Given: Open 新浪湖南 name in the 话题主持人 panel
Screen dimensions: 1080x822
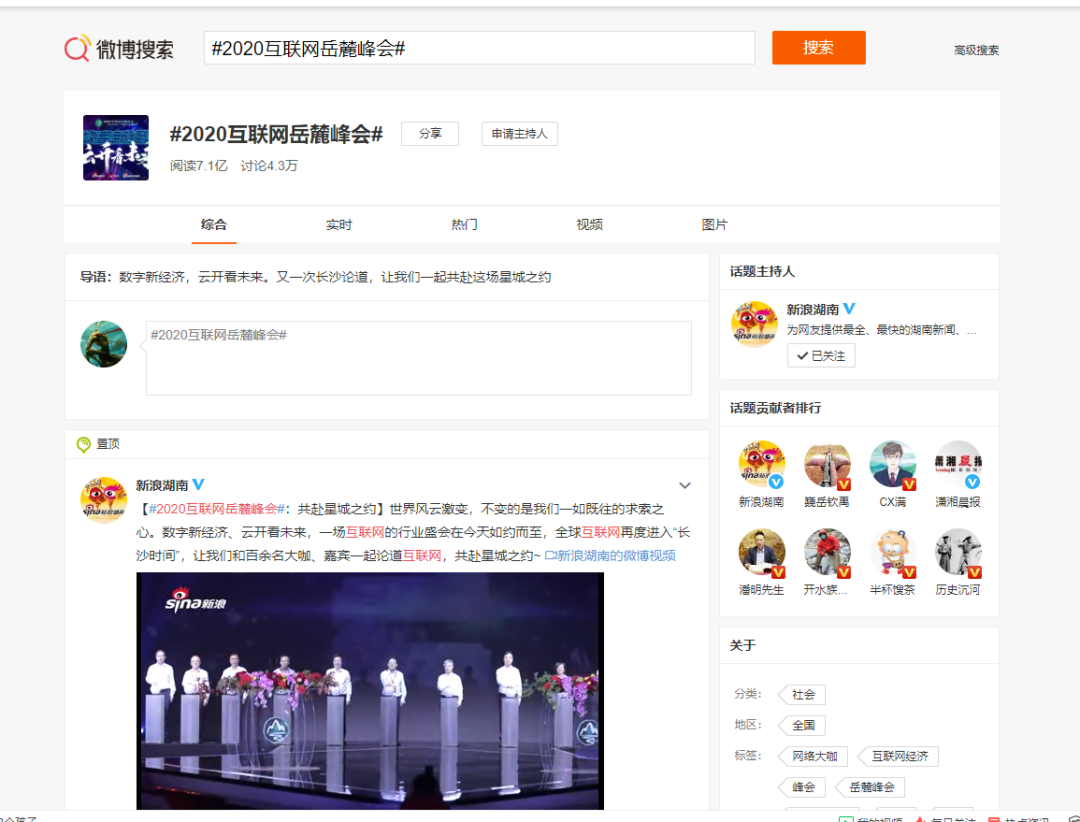Looking at the screenshot, I should (x=813, y=309).
